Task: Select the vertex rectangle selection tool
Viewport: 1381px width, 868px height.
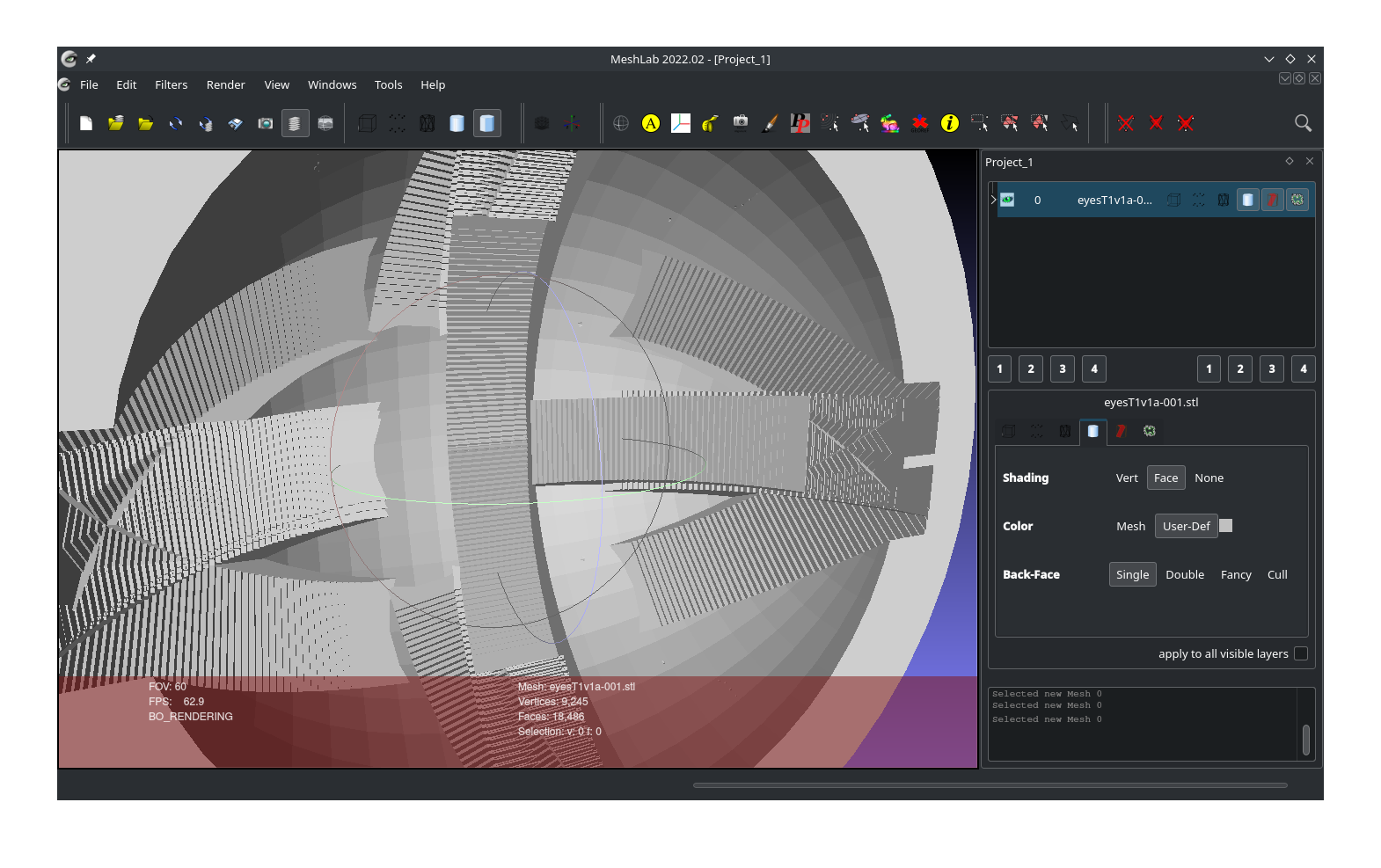Action: pos(980,123)
